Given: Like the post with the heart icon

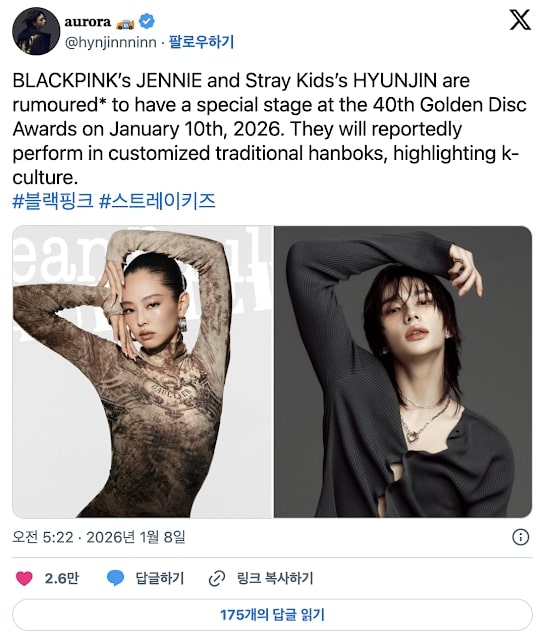Looking at the screenshot, I should click(x=24, y=578).
